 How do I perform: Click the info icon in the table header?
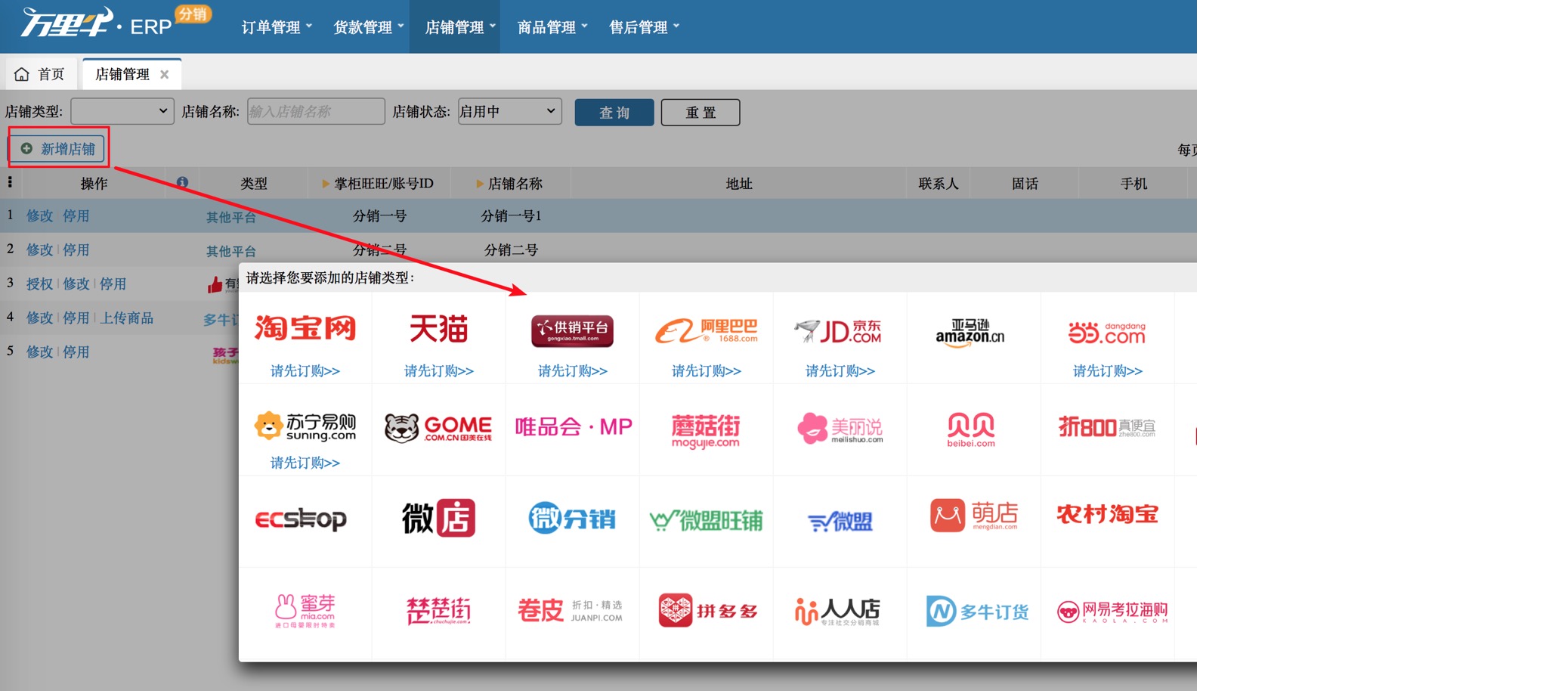tap(182, 182)
